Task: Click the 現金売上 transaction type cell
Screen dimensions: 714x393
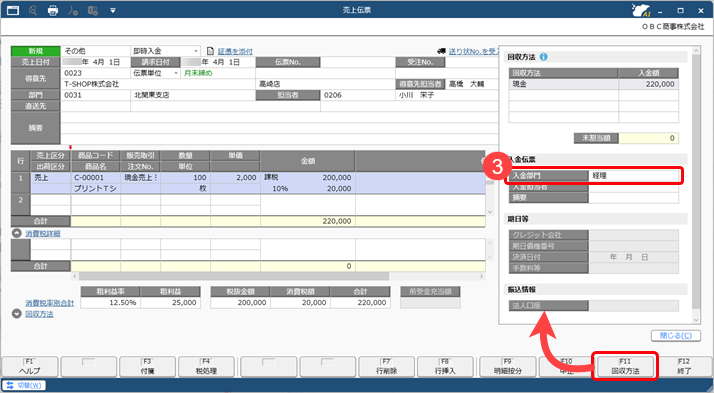Action: (140, 178)
